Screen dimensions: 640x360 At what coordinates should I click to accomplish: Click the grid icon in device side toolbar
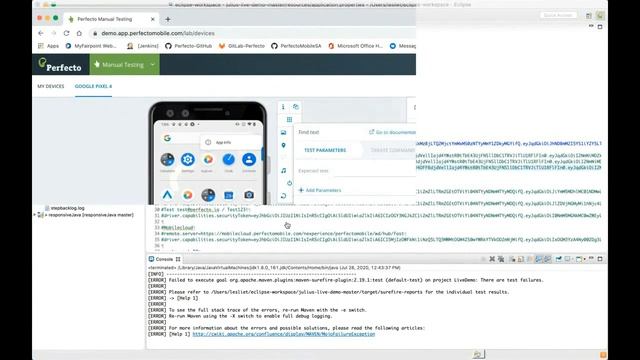click(289, 120)
